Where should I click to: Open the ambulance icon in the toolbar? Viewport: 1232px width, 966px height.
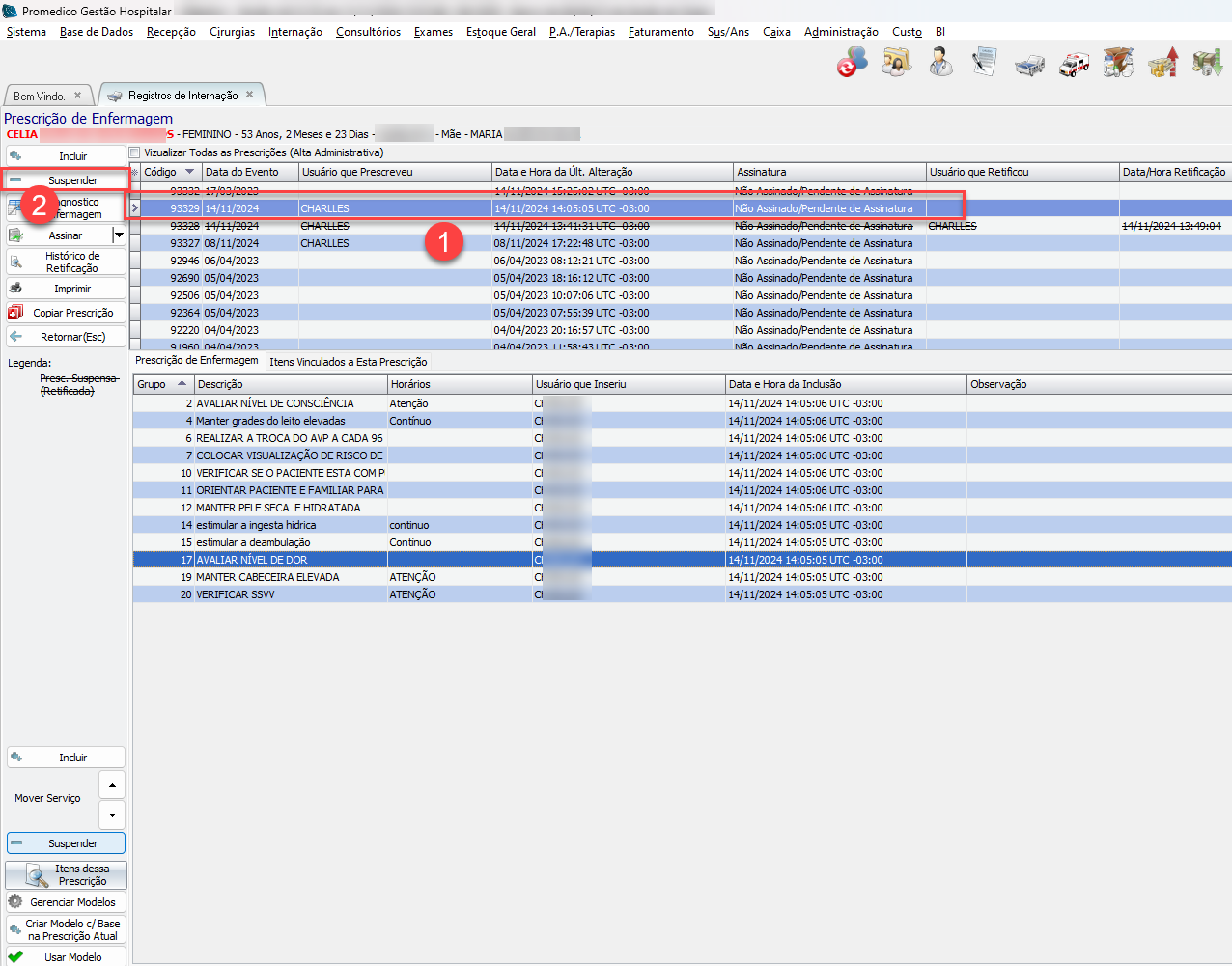click(1074, 64)
